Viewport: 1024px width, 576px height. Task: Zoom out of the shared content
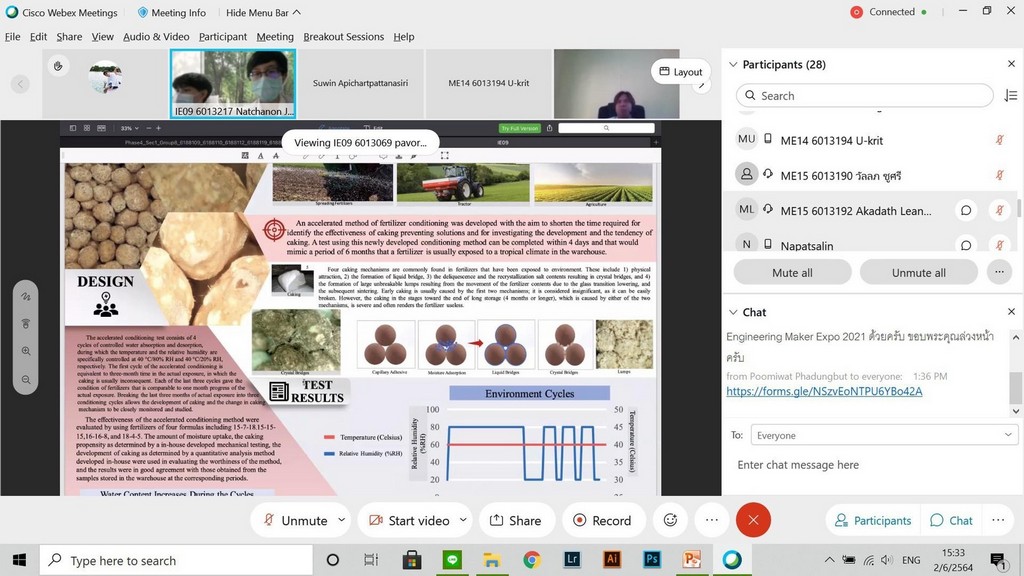coord(26,380)
